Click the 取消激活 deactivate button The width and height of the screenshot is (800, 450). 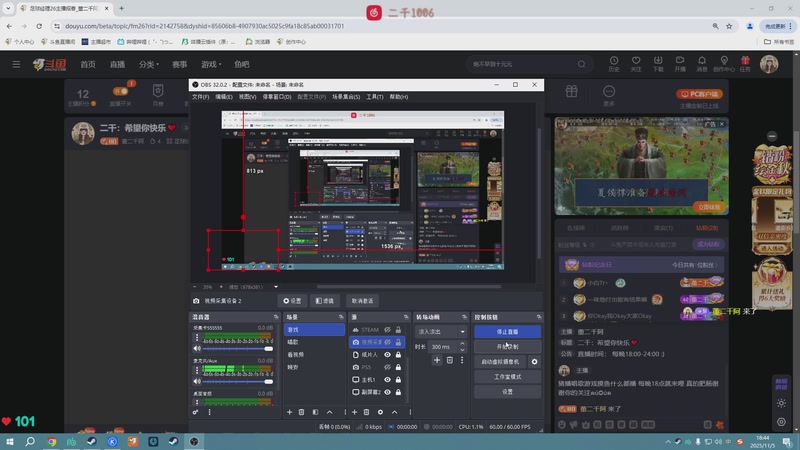click(x=362, y=301)
